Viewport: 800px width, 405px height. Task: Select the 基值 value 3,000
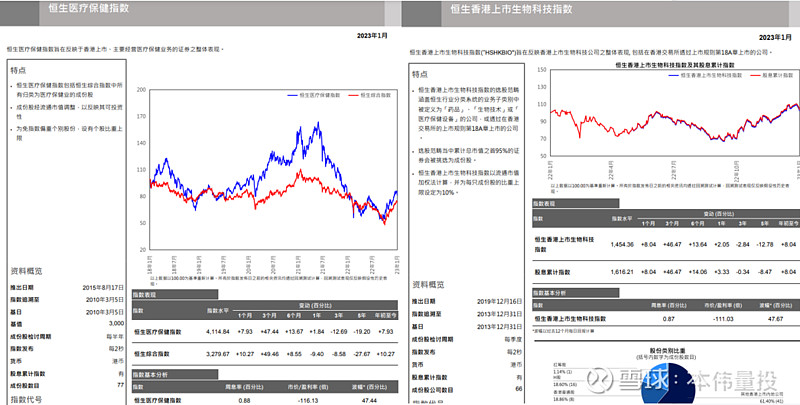click(116, 323)
